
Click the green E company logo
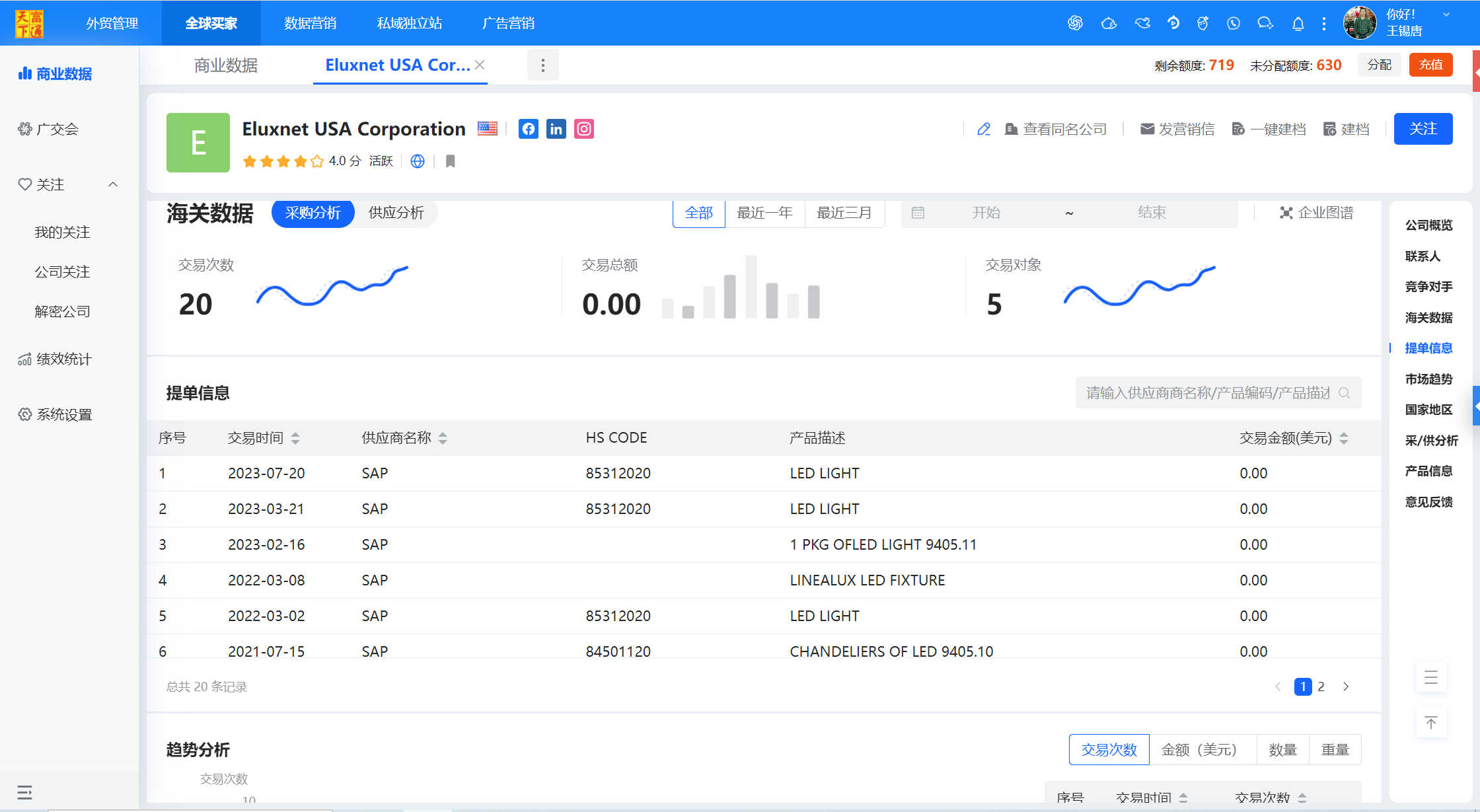198,143
